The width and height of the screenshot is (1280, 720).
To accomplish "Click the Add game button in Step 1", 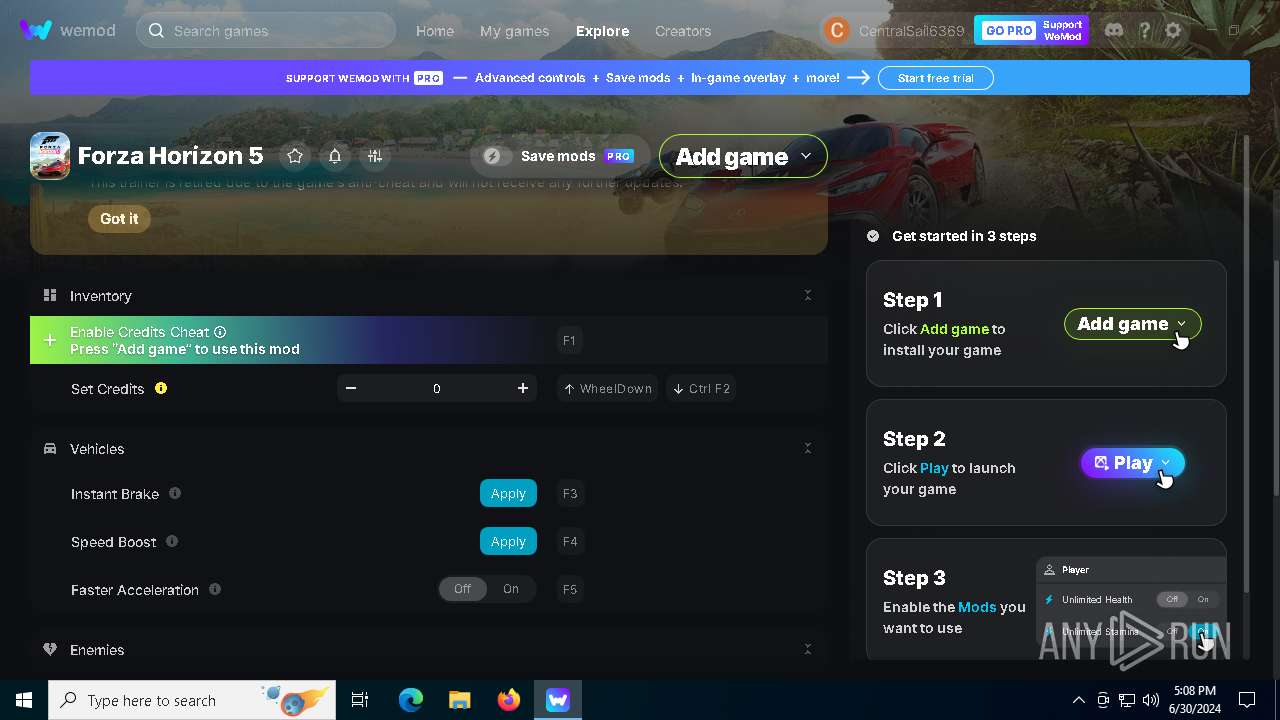I will click(1132, 324).
